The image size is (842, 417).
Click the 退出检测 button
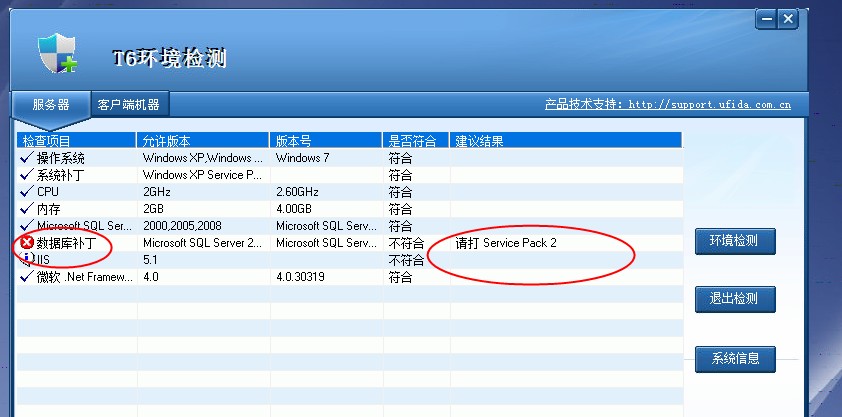[x=735, y=299]
